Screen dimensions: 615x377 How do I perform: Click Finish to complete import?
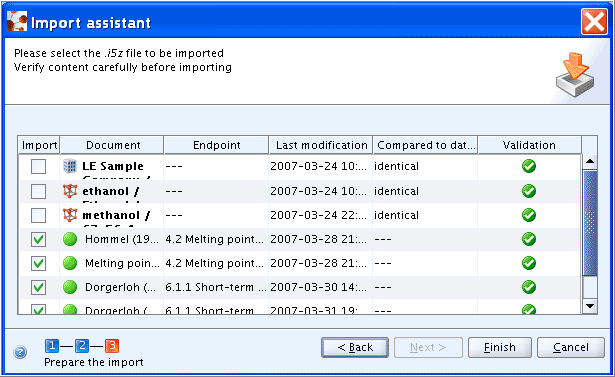[x=500, y=347]
